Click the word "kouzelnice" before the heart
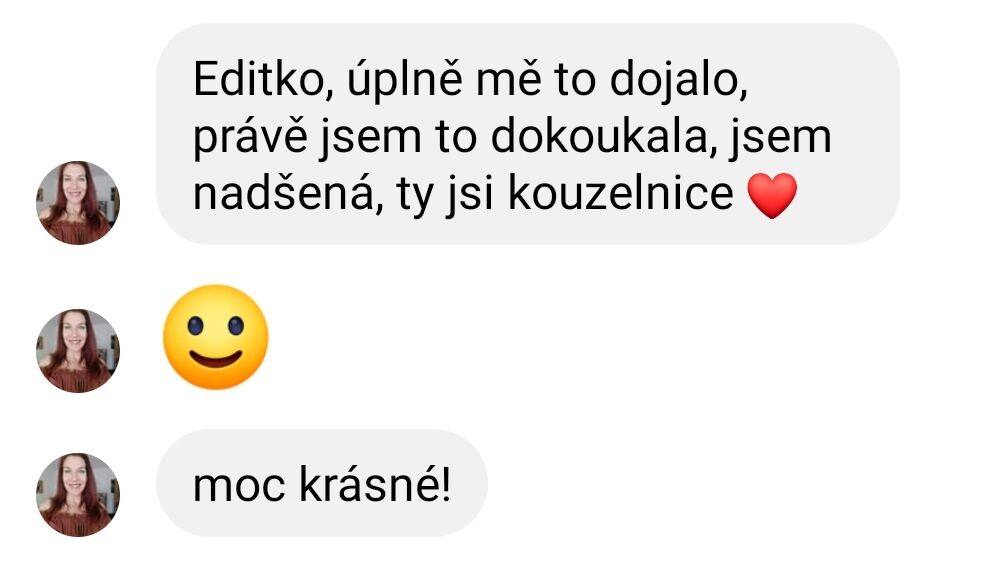Viewport: 1001px width, 562px height. pos(621,194)
